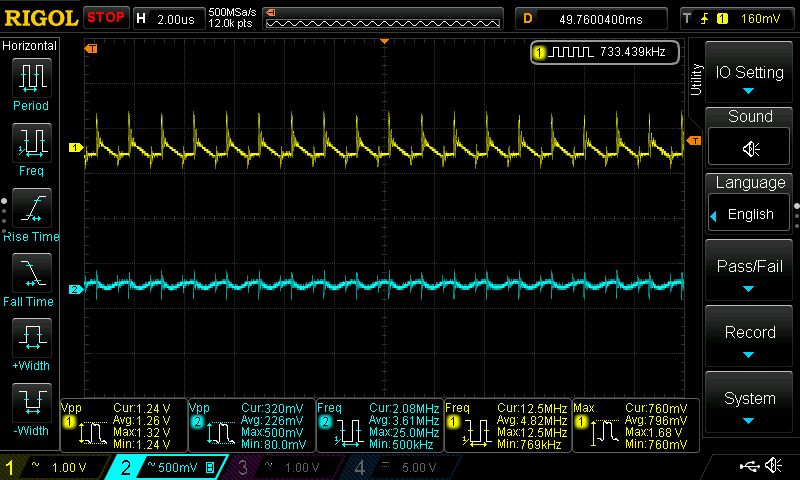
Task: Toggle the Sound speaker icon
Action: (749, 148)
